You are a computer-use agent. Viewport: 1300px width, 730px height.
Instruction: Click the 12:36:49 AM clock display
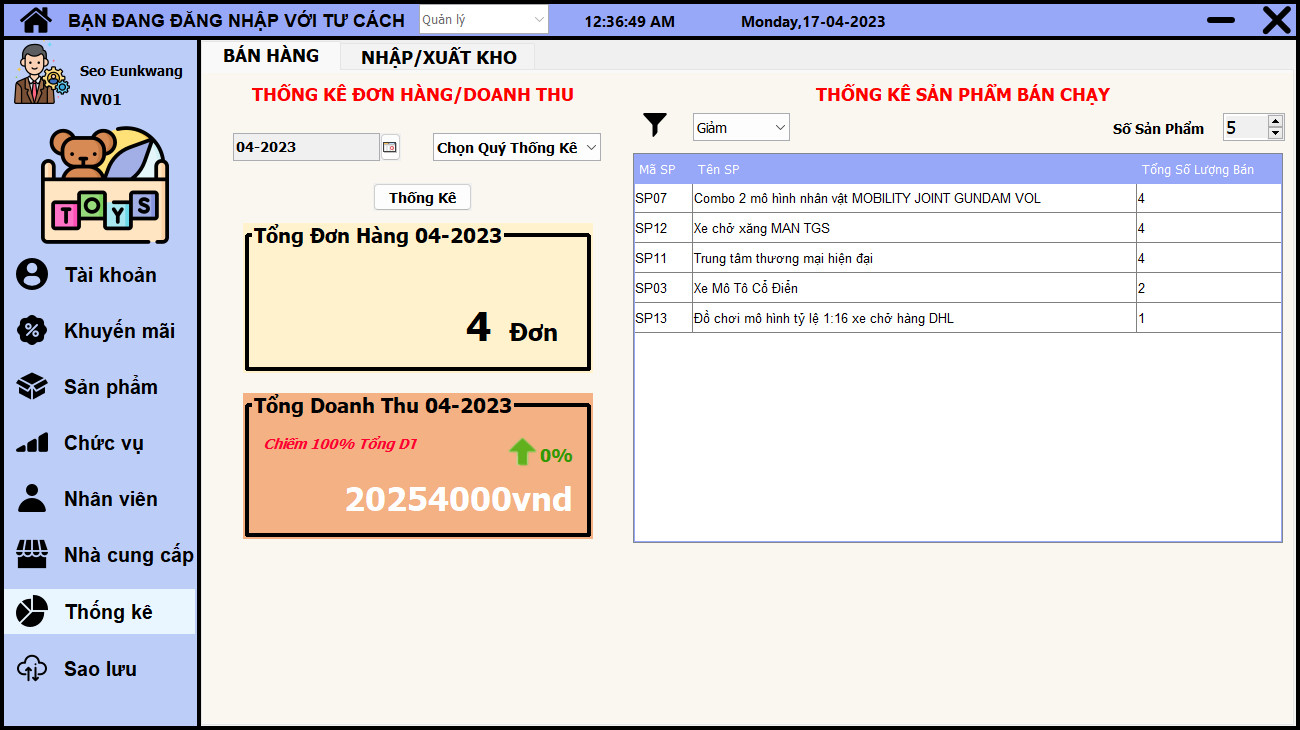point(629,21)
